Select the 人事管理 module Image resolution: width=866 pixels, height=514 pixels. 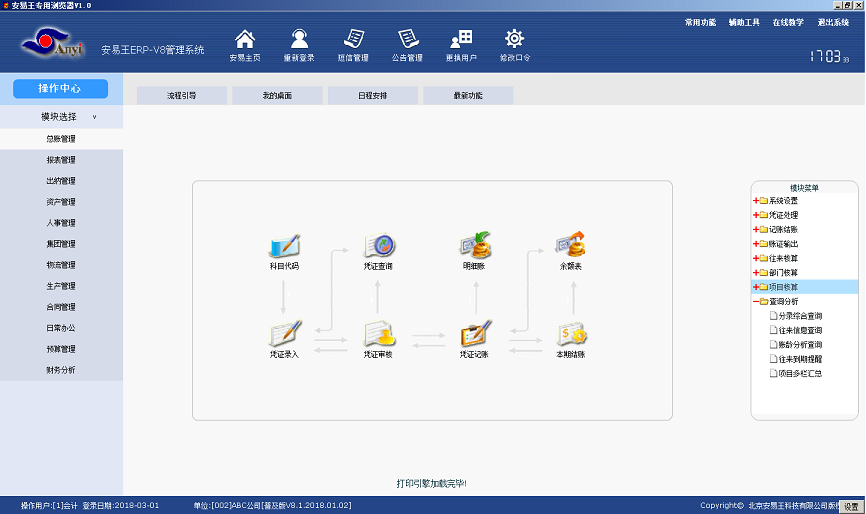pyautogui.click(x=61, y=223)
